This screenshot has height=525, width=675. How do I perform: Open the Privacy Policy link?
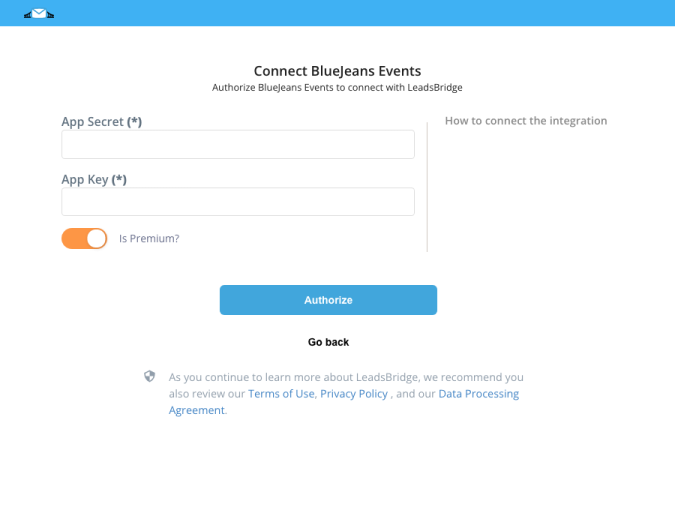[354, 394]
